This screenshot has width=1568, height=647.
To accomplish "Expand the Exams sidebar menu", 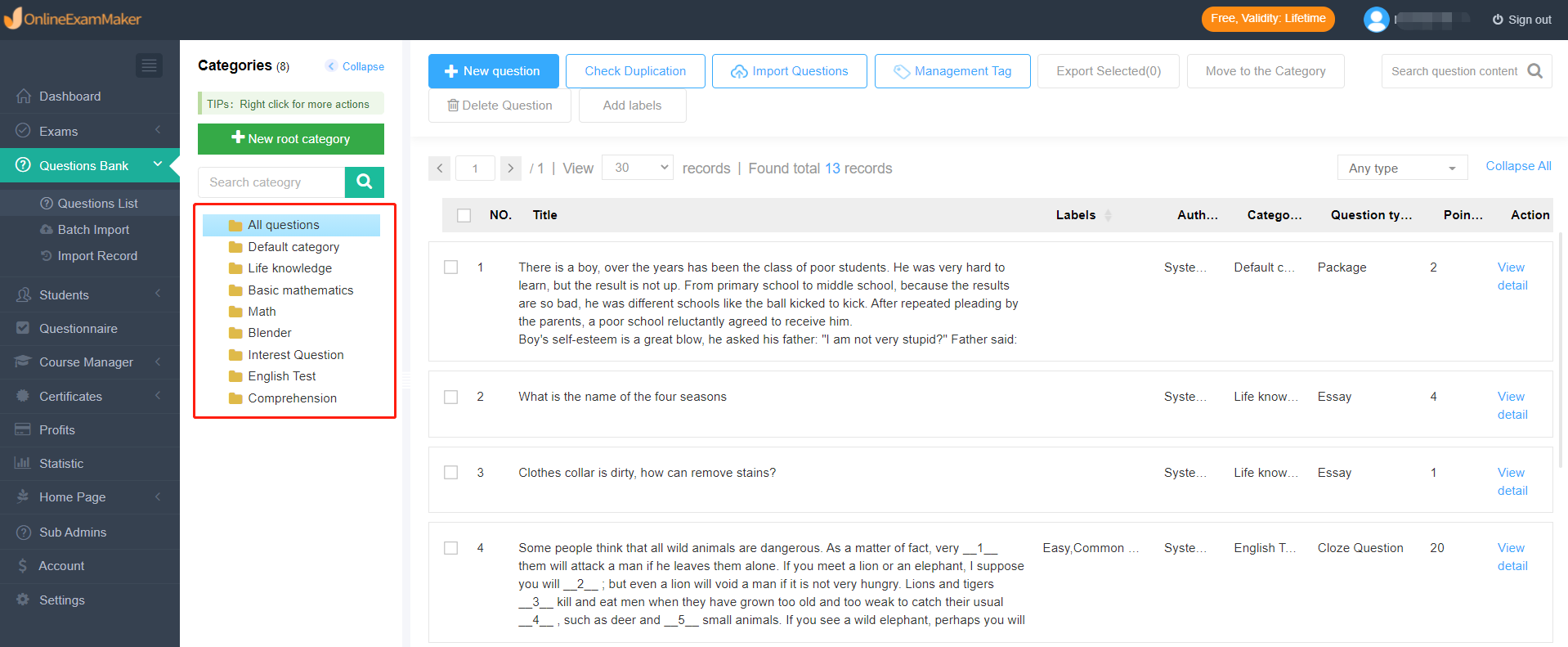I will [x=90, y=131].
